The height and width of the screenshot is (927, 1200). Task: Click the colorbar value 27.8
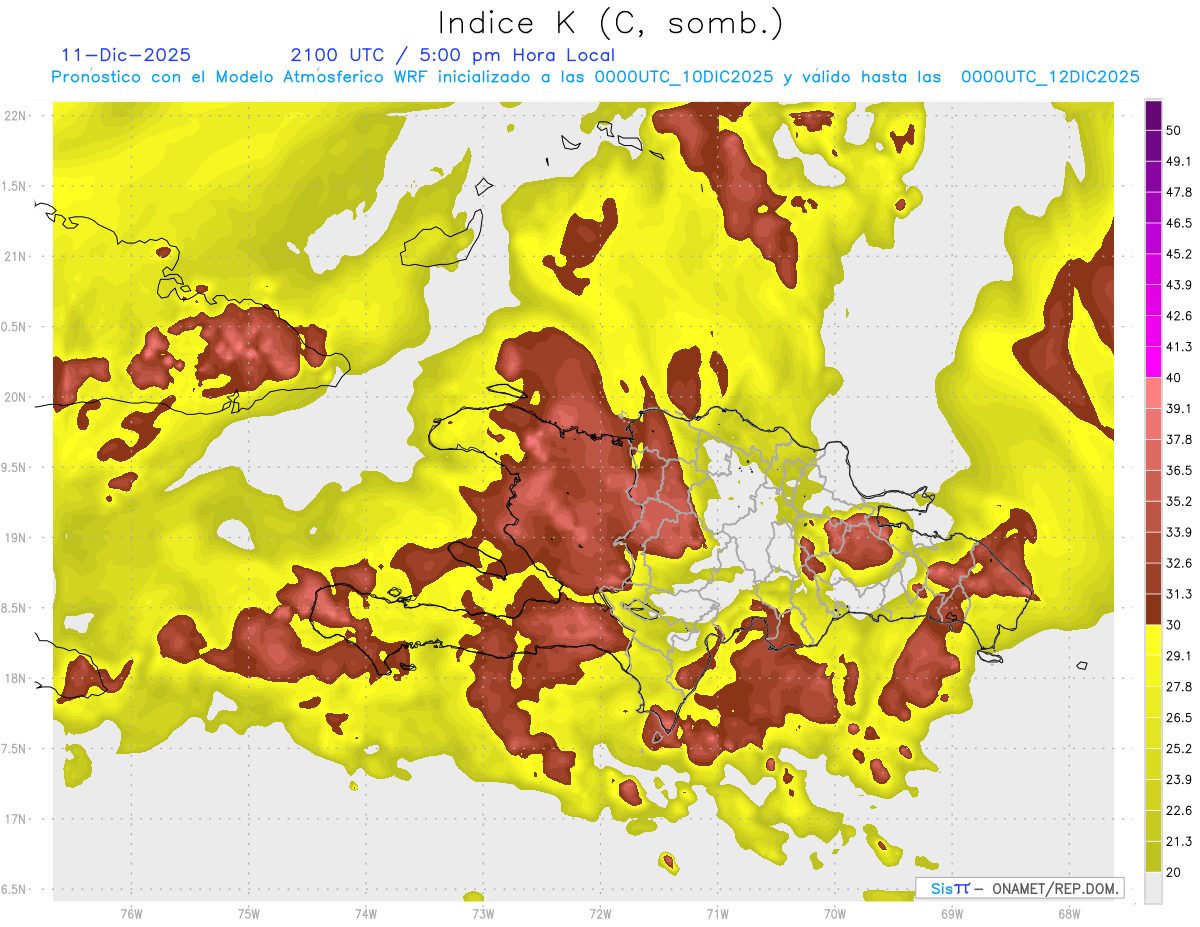coord(1179,687)
